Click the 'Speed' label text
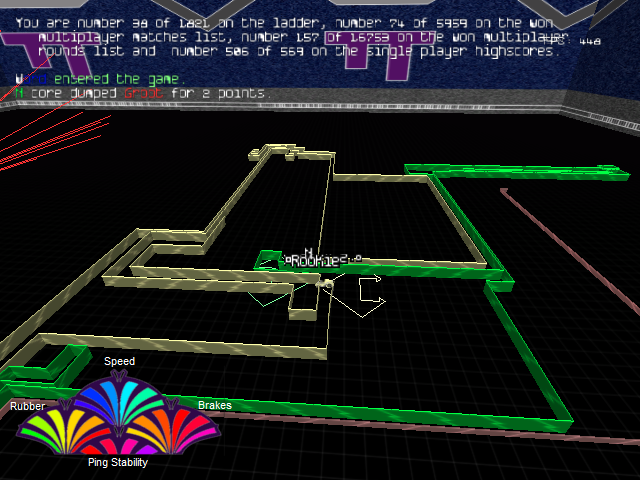Viewport: 640px width, 480px height. tap(119, 361)
